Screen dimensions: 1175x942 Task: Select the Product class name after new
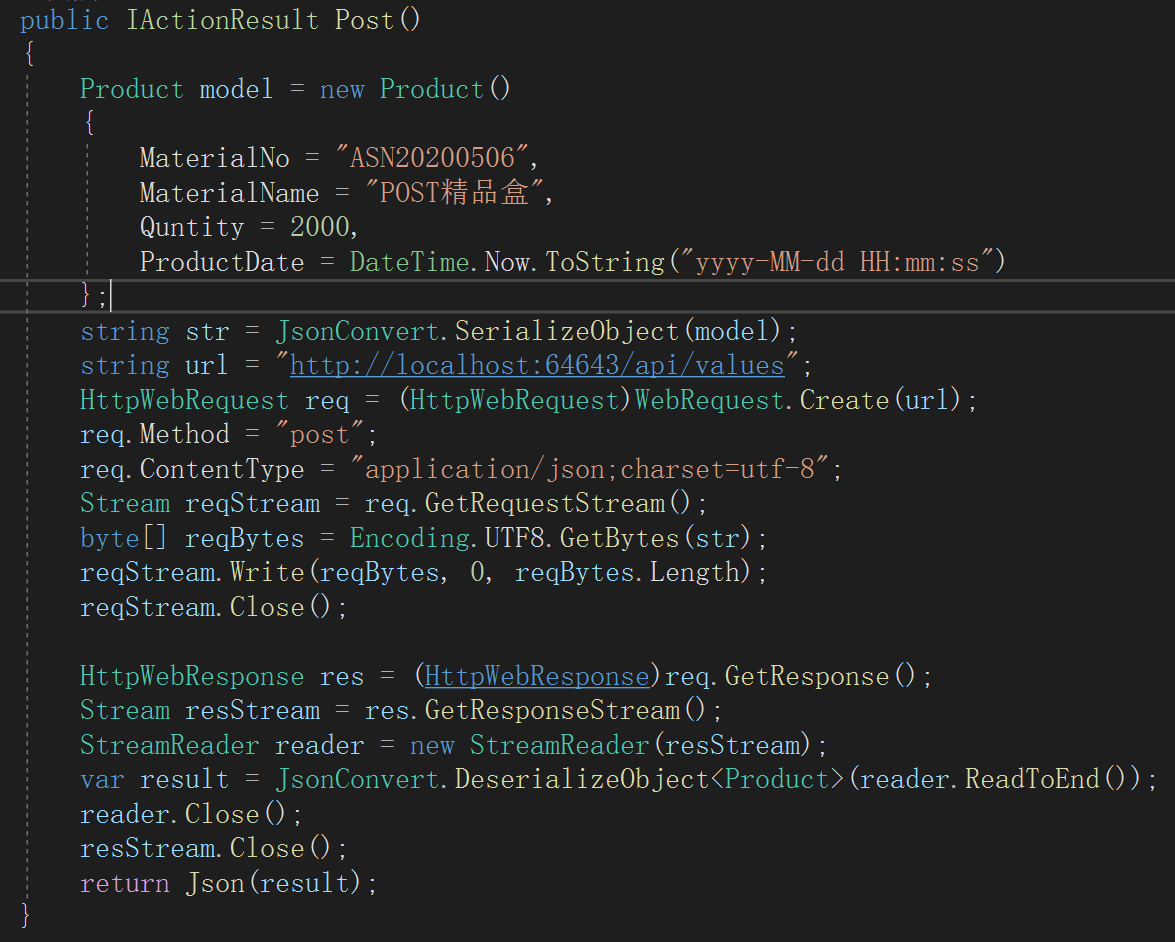(432, 89)
